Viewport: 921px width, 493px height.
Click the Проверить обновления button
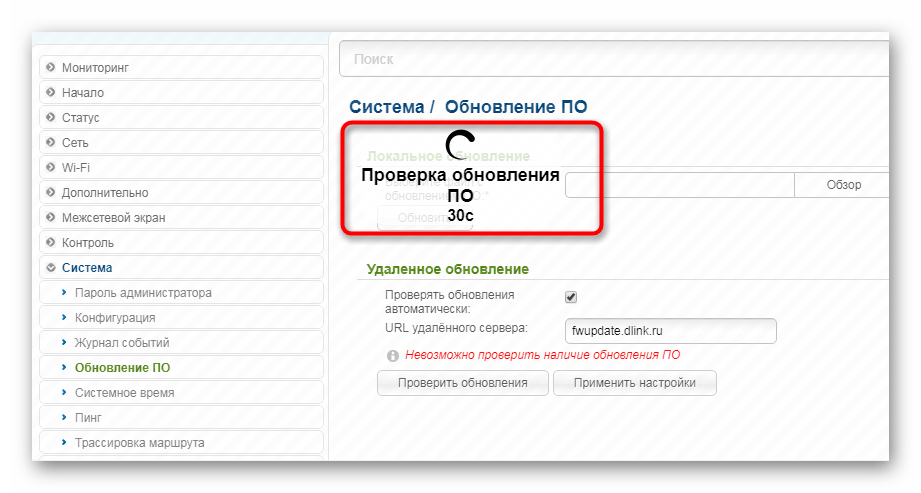[x=463, y=383]
